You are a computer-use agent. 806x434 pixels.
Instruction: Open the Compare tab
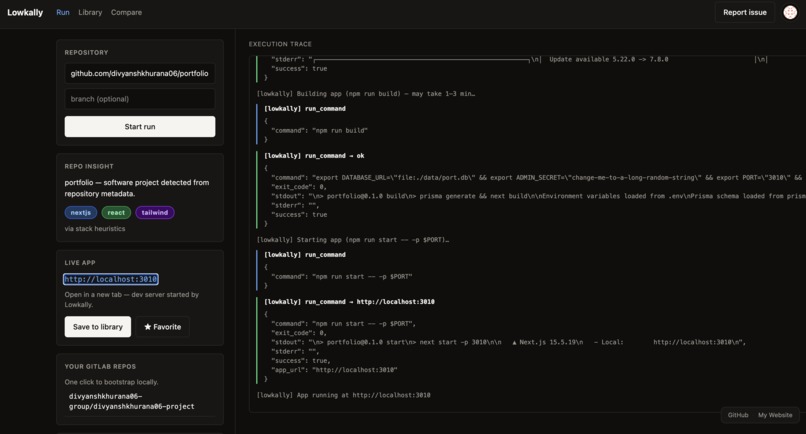point(126,12)
